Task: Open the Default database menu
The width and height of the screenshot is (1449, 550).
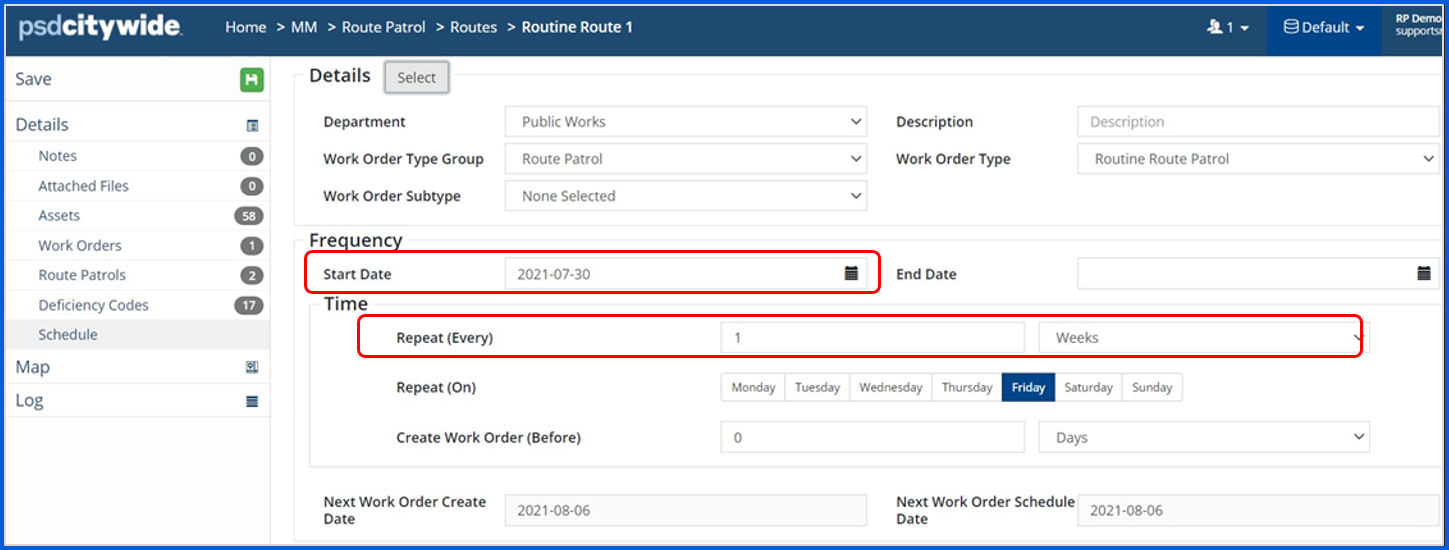Action: pyautogui.click(x=1324, y=28)
